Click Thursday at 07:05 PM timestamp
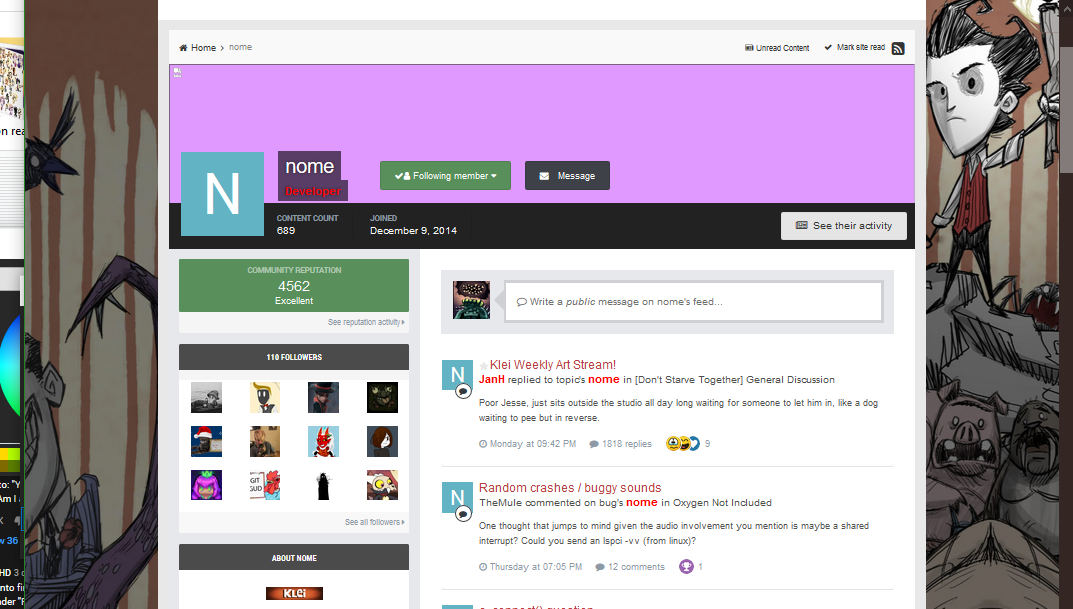 click(530, 567)
